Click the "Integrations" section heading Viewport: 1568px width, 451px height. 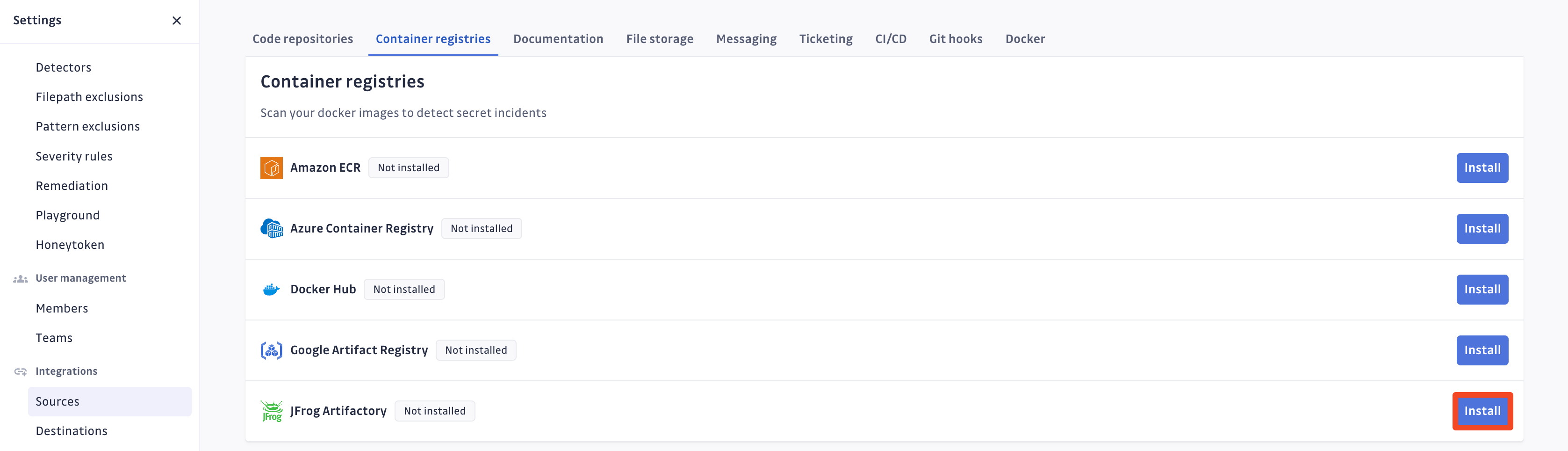click(66, 372)
